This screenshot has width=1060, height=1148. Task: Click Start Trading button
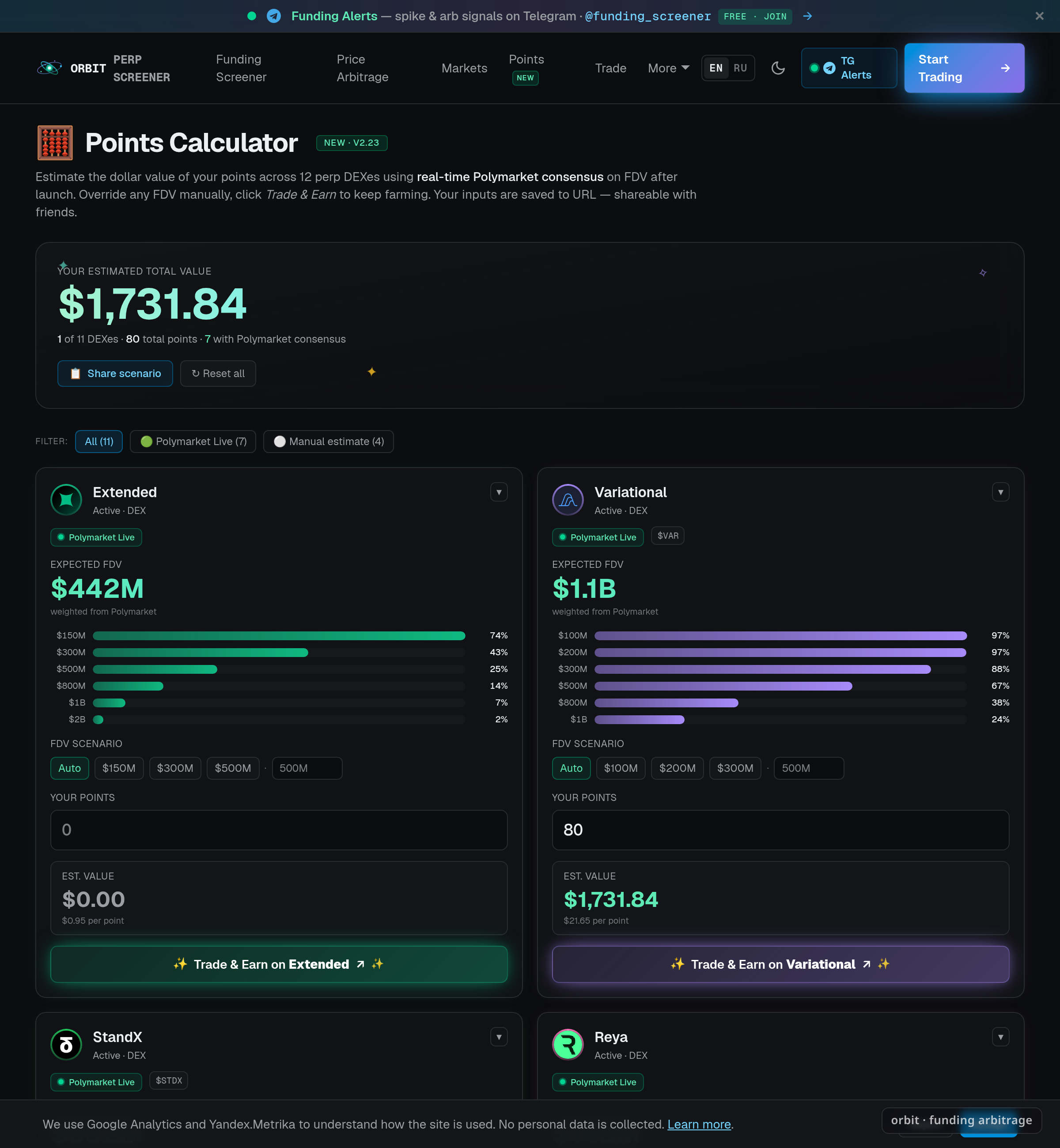tap(964, 68)
